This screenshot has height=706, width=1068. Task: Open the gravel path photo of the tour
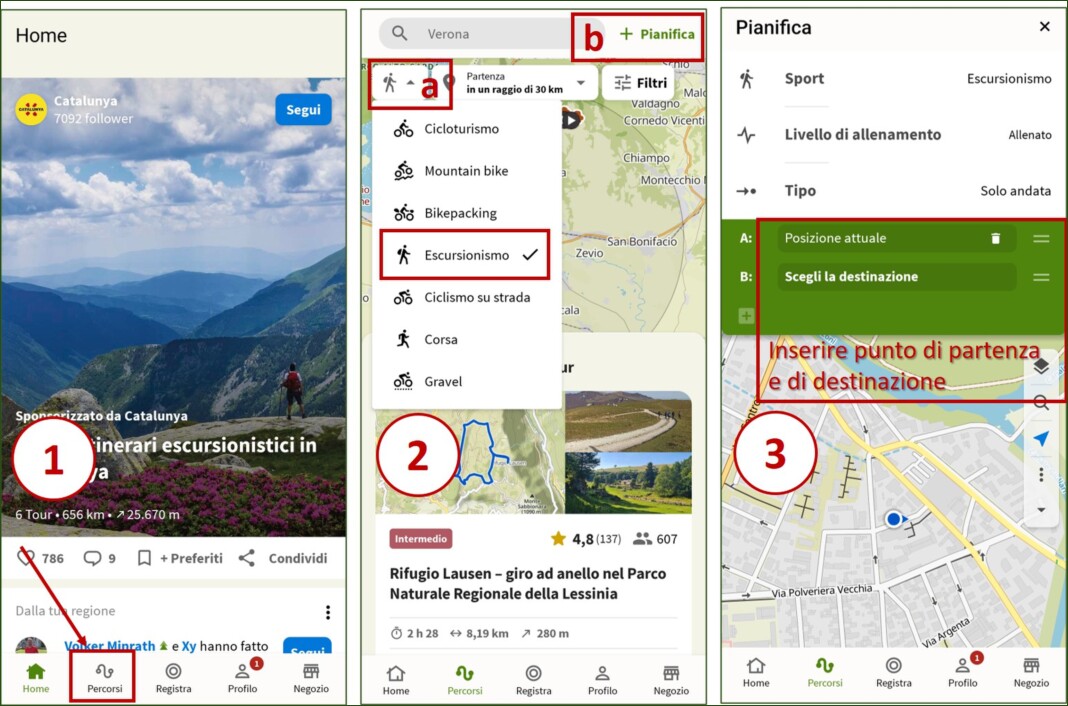point(628,421)
